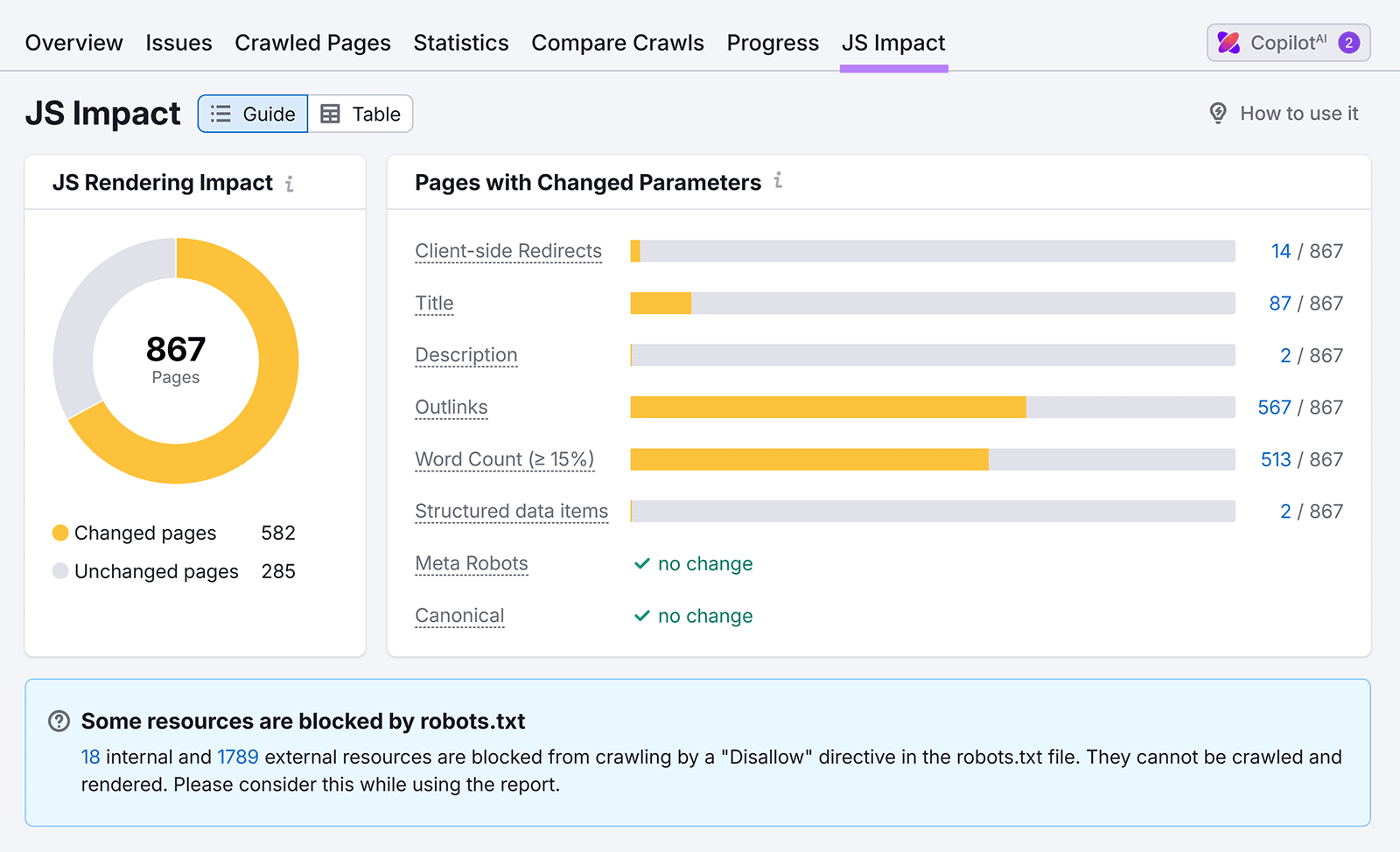Click the green checkmark beside Canonical
The width and height of the screenshot is (1400, 852).
(641, 615)
